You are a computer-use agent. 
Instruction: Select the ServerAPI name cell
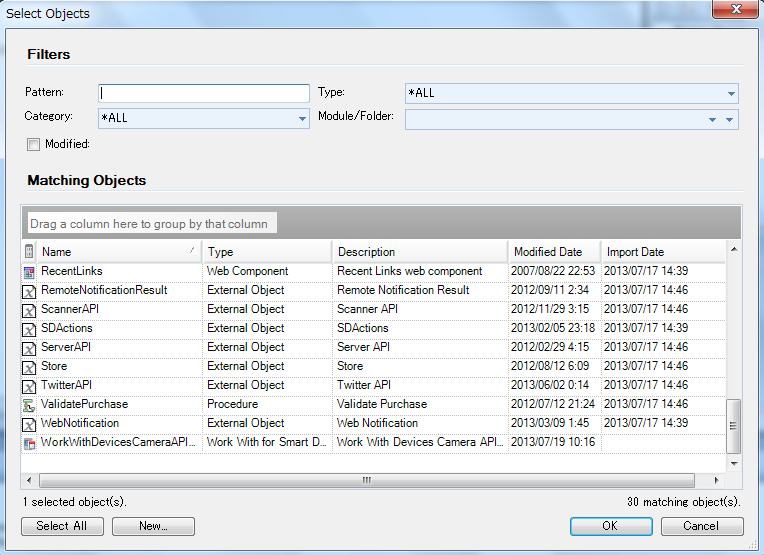coord(66,347)
